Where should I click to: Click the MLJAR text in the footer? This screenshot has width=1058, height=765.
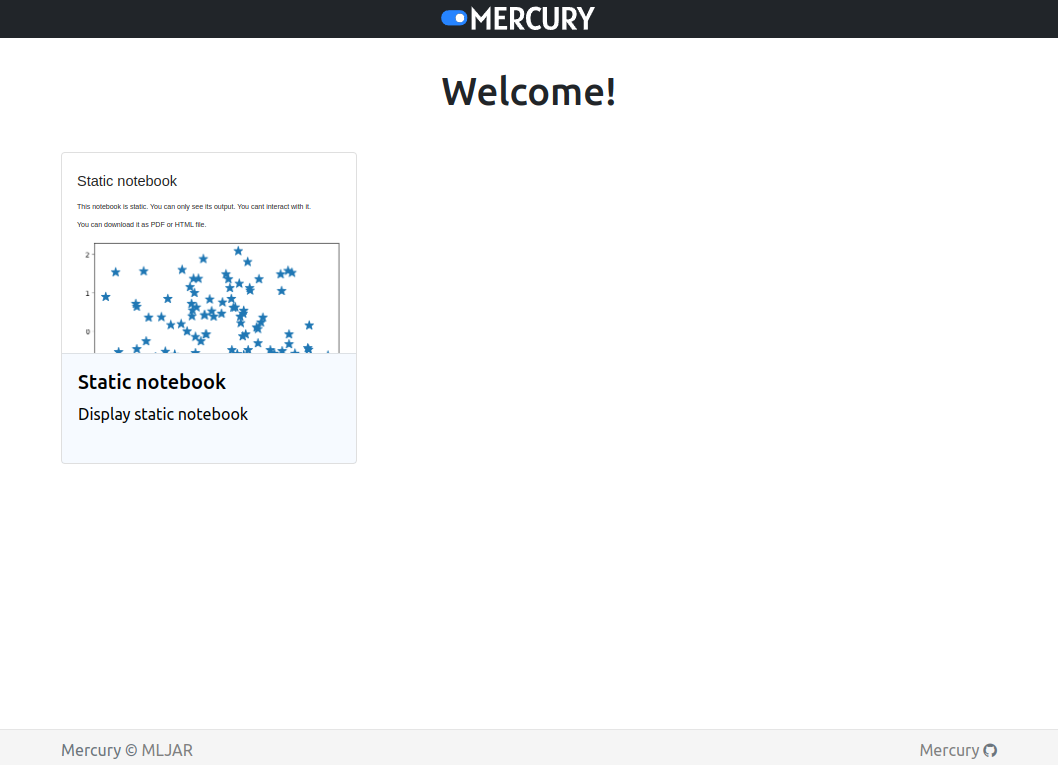(x=167, y=750)
